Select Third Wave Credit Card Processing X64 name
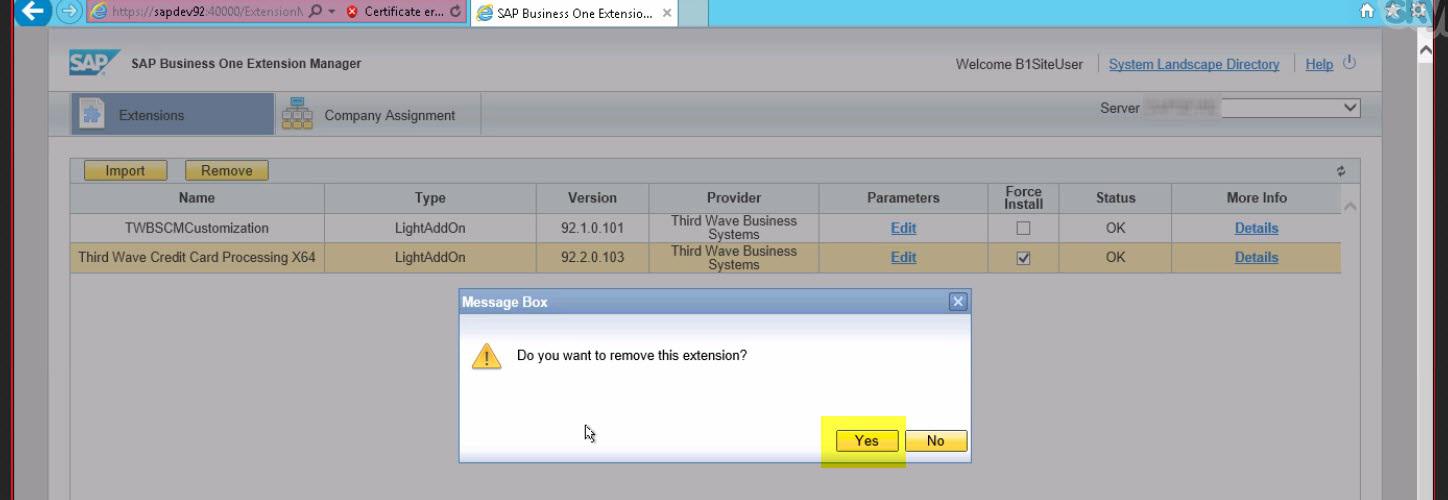Screen dimensions: 1448x500 pos(197,257)
